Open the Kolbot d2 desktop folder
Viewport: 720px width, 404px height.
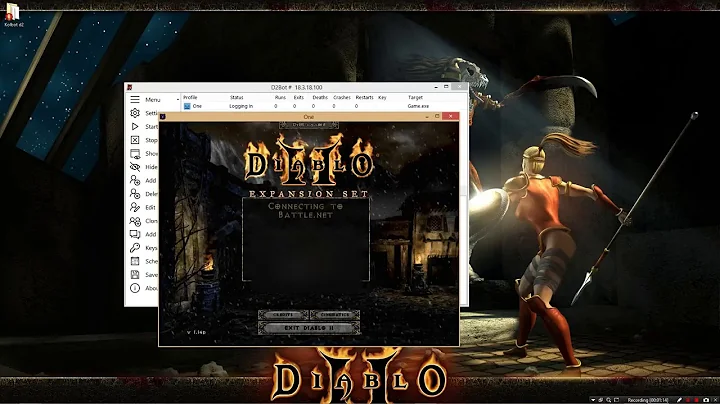tap(13, 15)
